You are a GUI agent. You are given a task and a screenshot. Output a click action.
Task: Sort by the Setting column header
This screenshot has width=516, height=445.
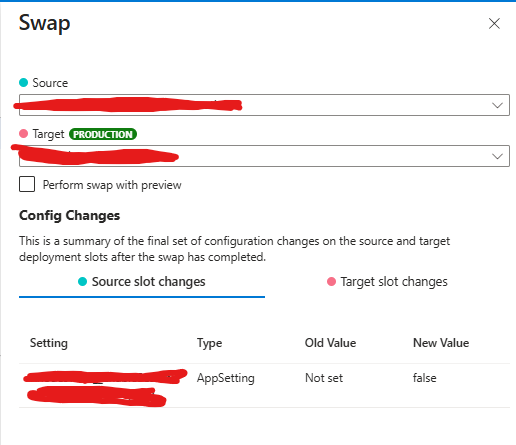[49, 343]
